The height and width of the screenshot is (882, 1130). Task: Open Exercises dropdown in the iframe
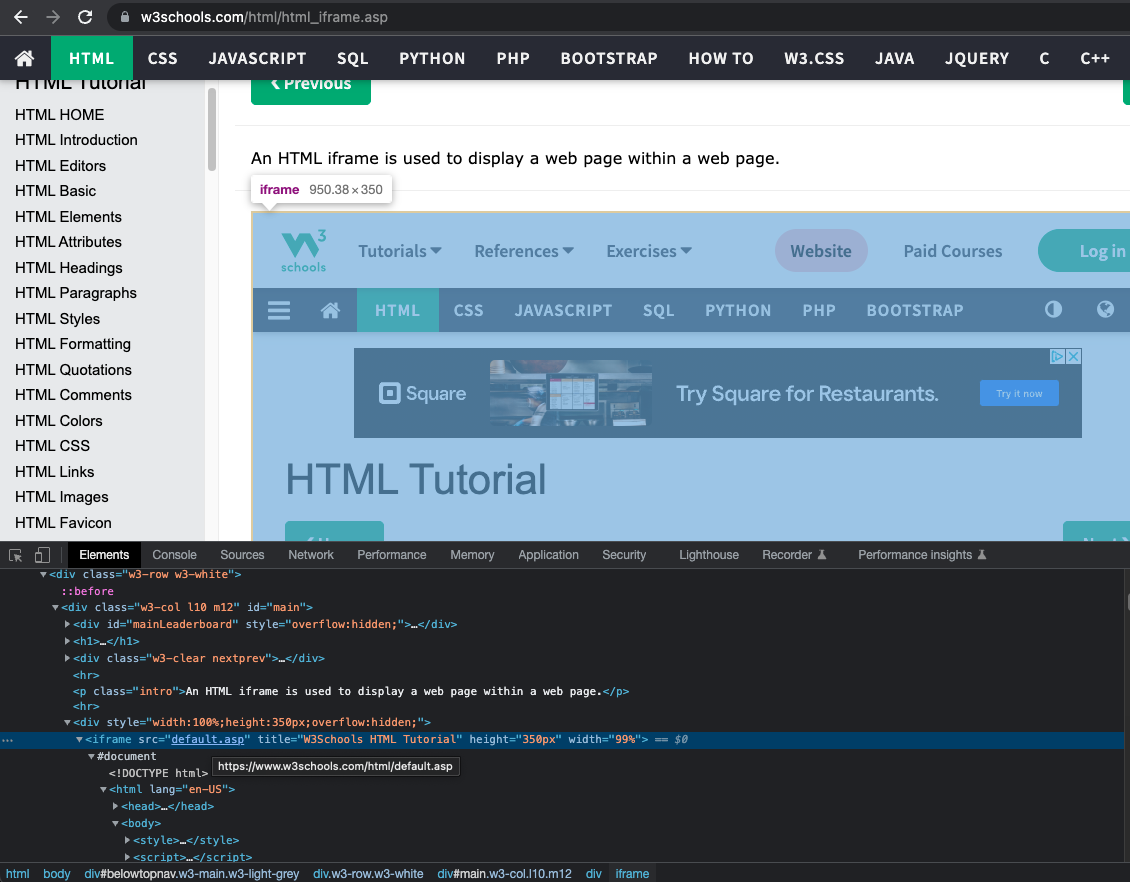coord(649,251)
